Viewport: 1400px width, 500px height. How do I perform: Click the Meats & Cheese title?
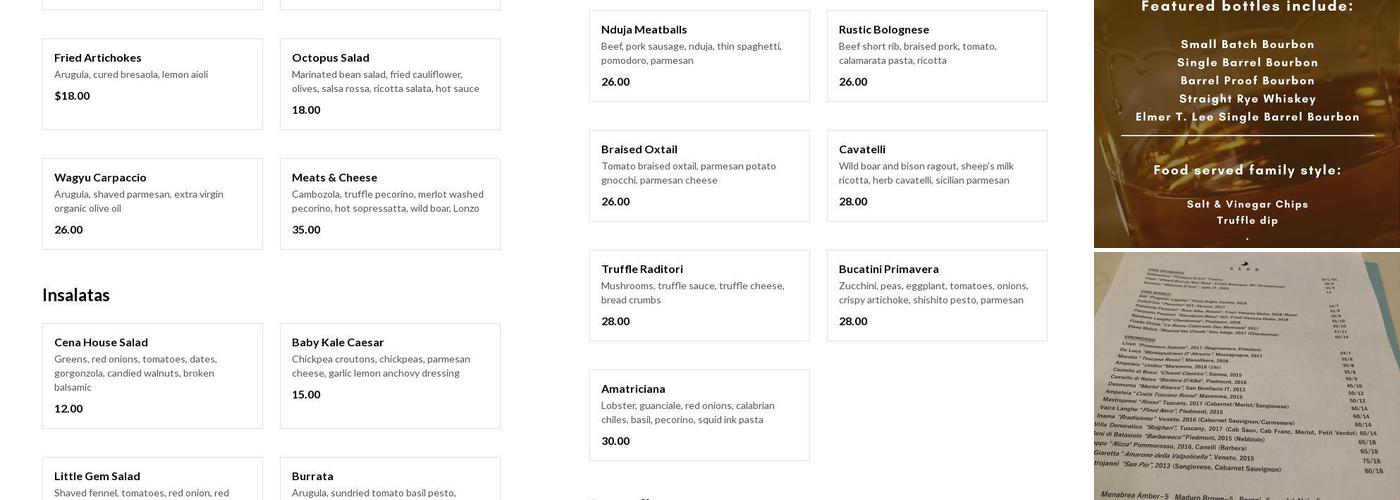coord(334,178)
